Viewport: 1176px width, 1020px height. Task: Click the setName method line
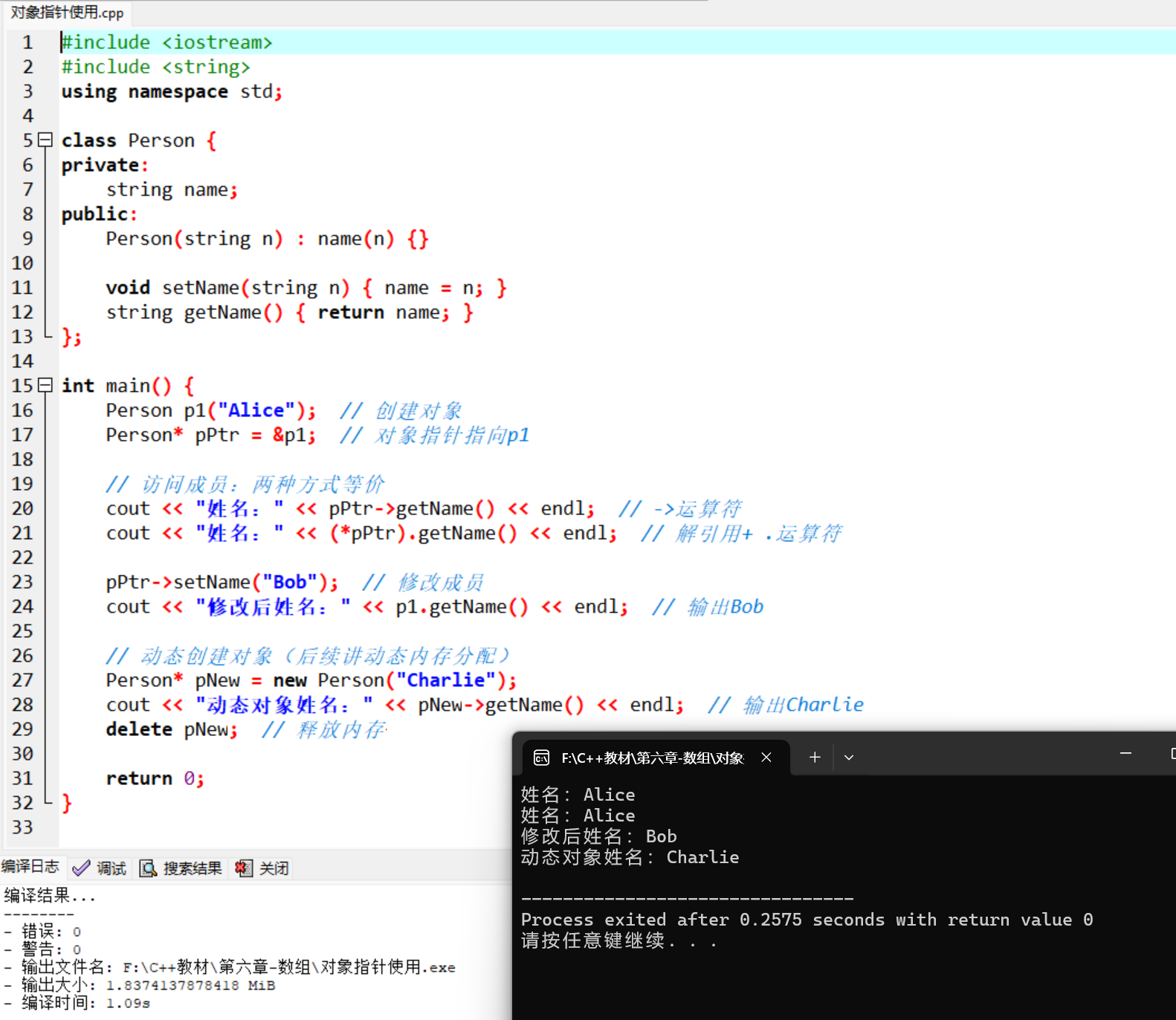pos(306,288)
